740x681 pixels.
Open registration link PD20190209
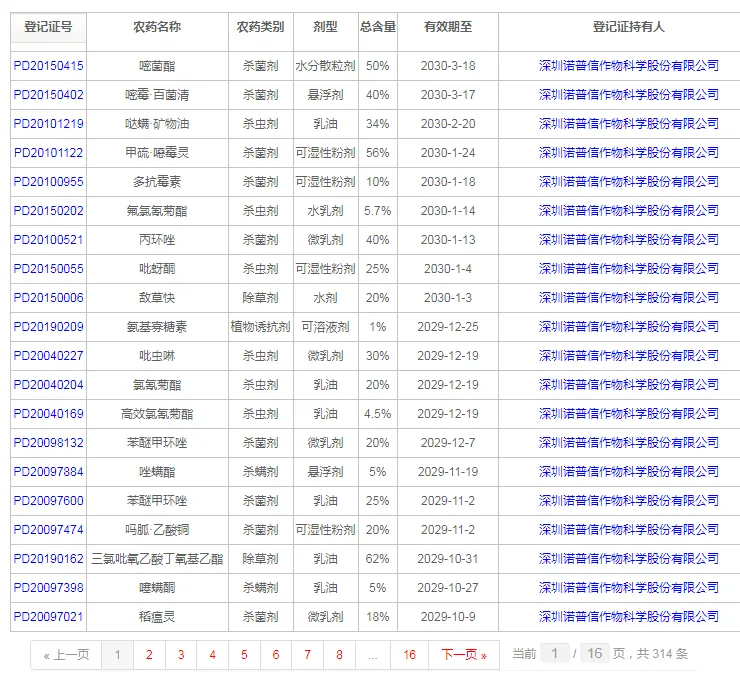click(49, 327)
